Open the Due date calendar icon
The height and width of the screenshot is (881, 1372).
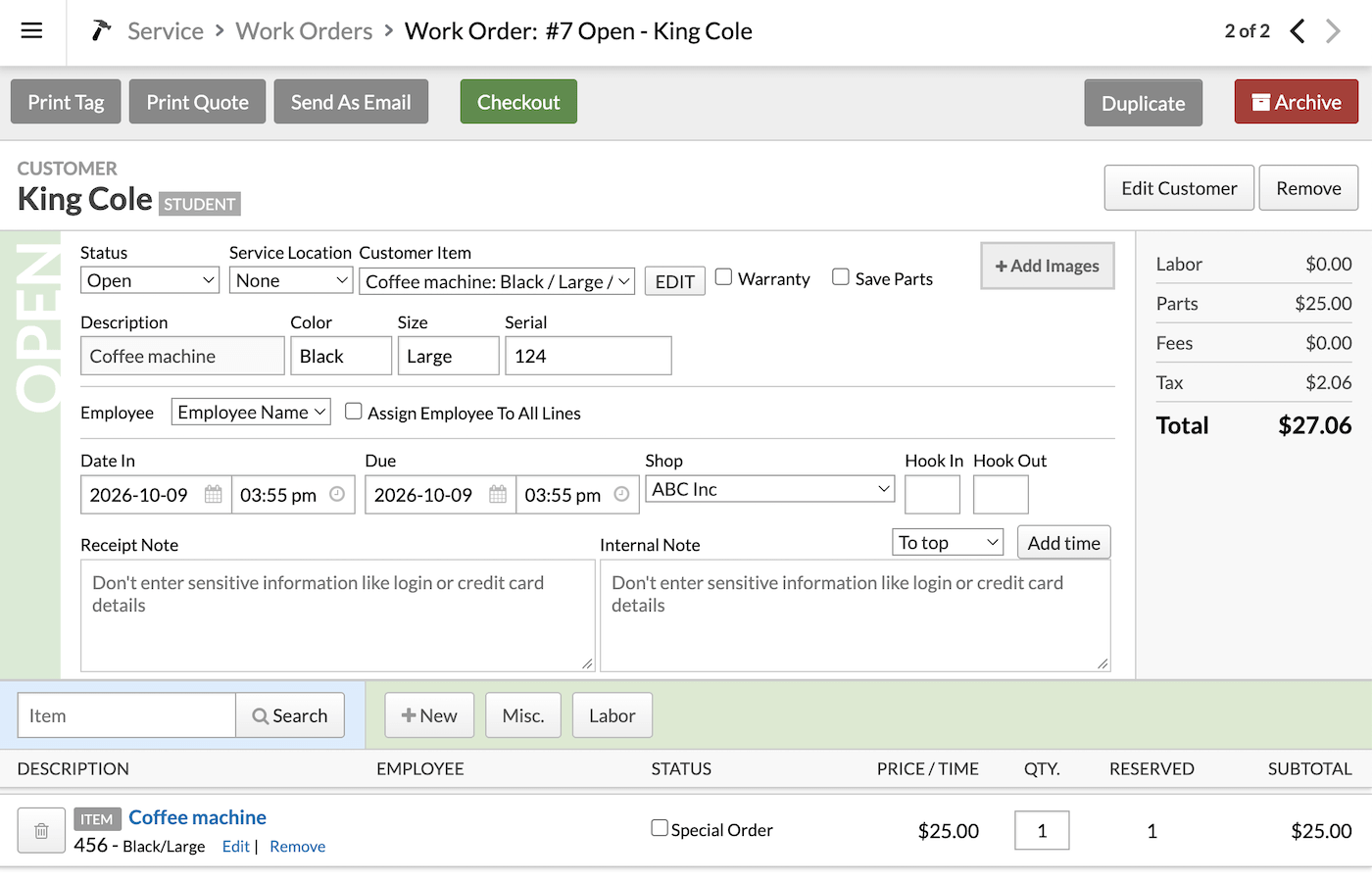coord(498,495)
